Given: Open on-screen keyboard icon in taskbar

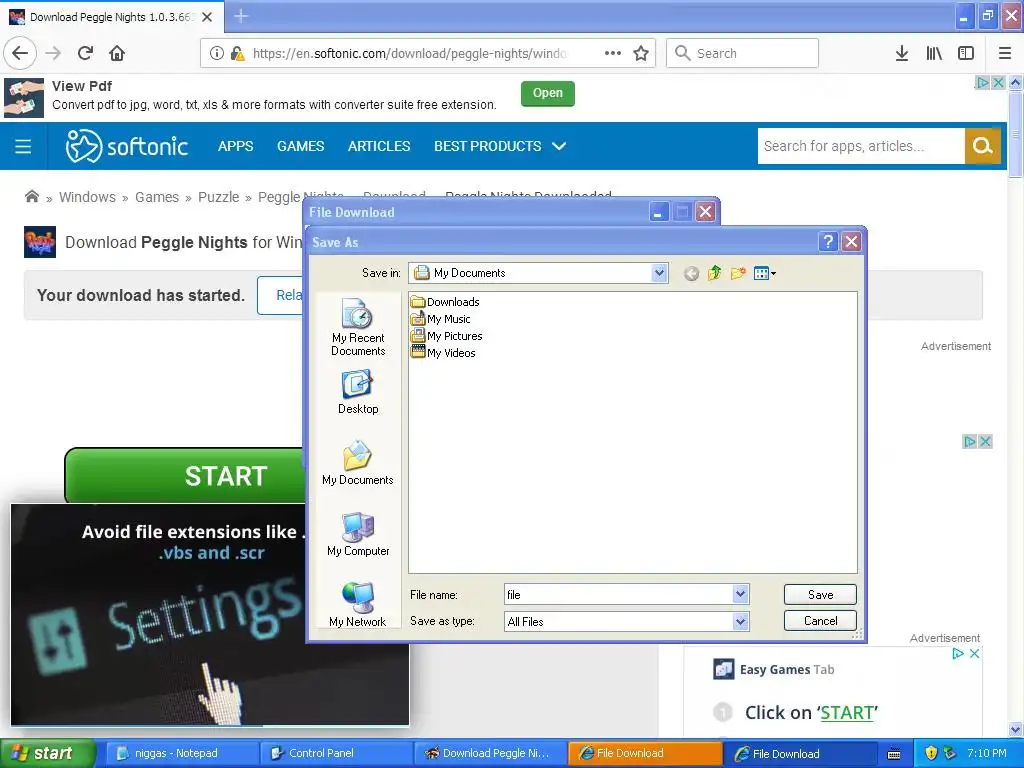Looking at the screenshot, I should (894, 754).
